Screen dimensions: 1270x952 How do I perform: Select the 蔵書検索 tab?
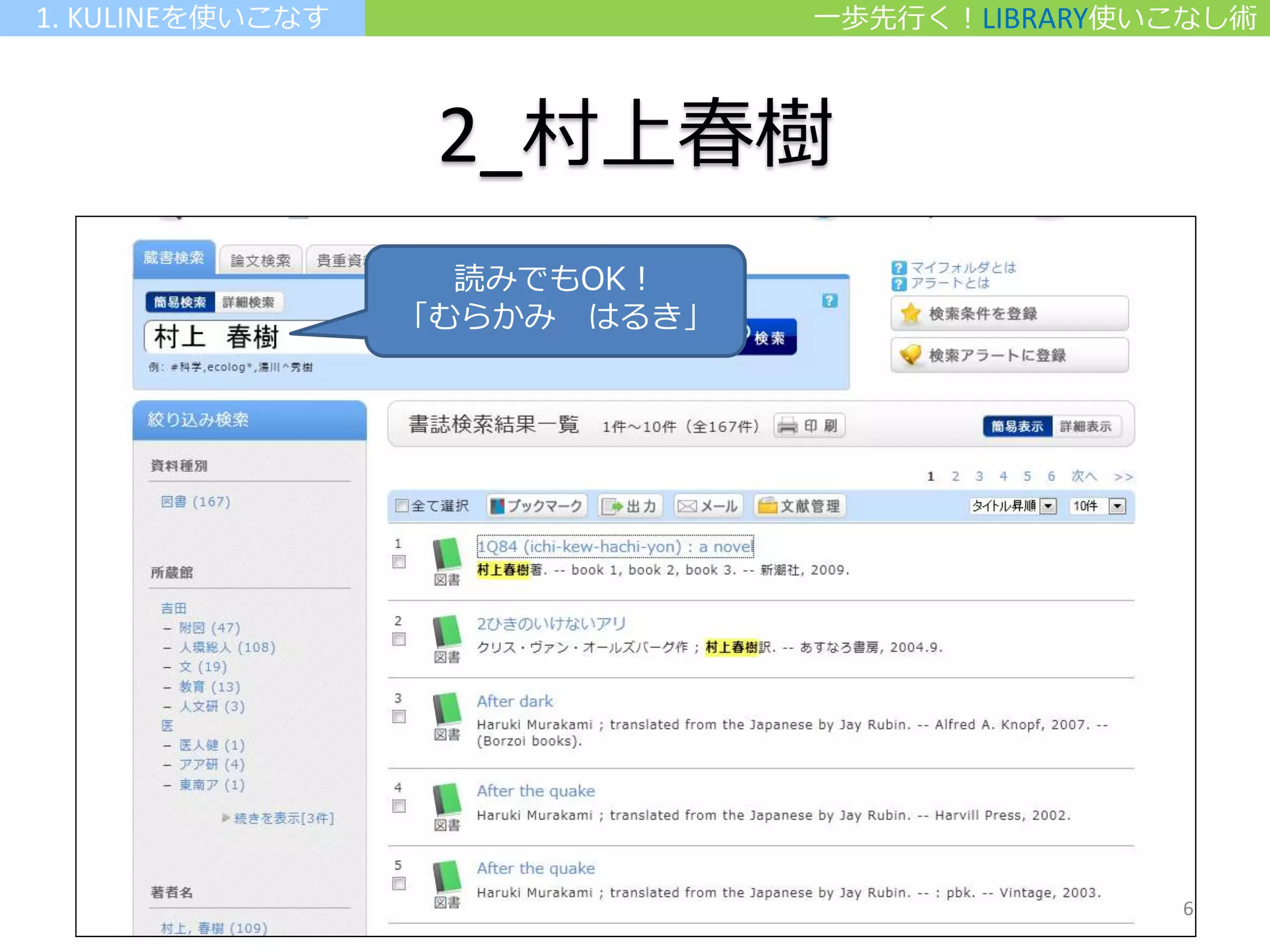[x=174, y=258]
